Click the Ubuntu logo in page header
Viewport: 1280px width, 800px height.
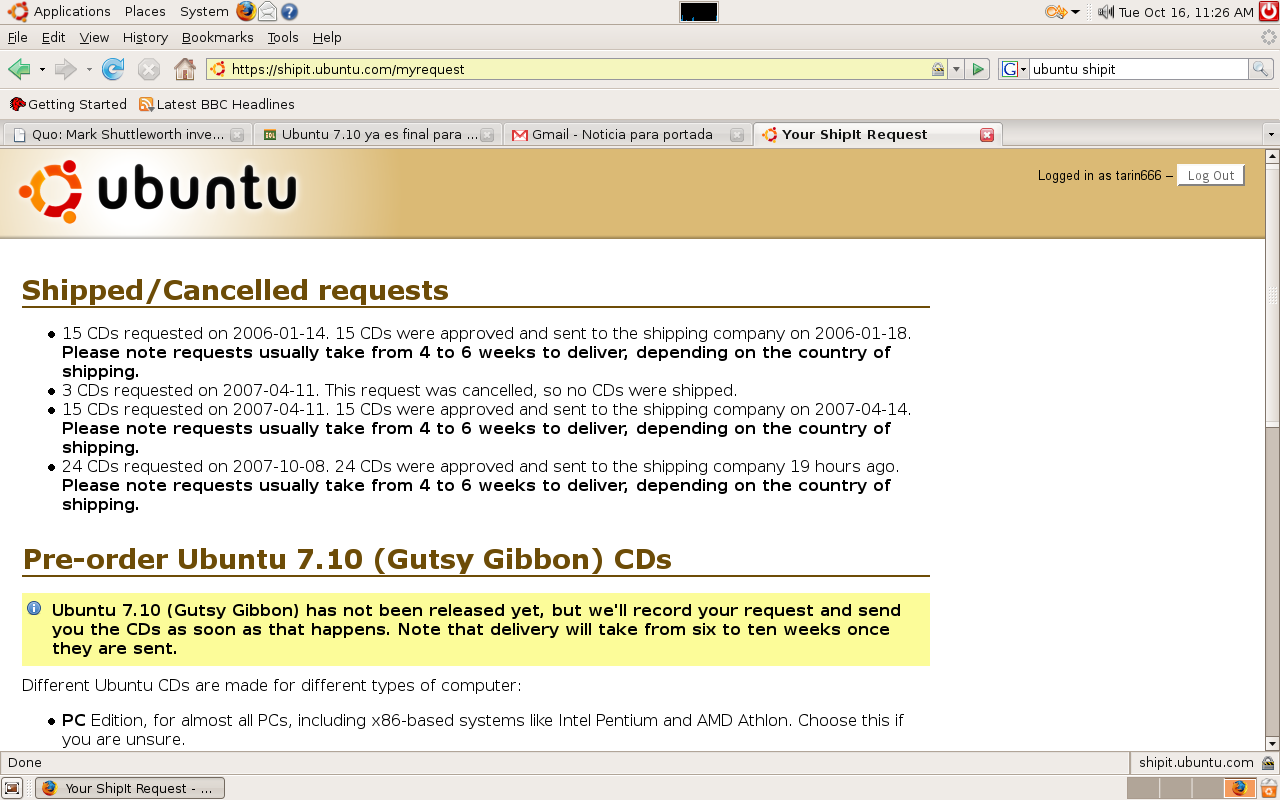coord(159,190)
